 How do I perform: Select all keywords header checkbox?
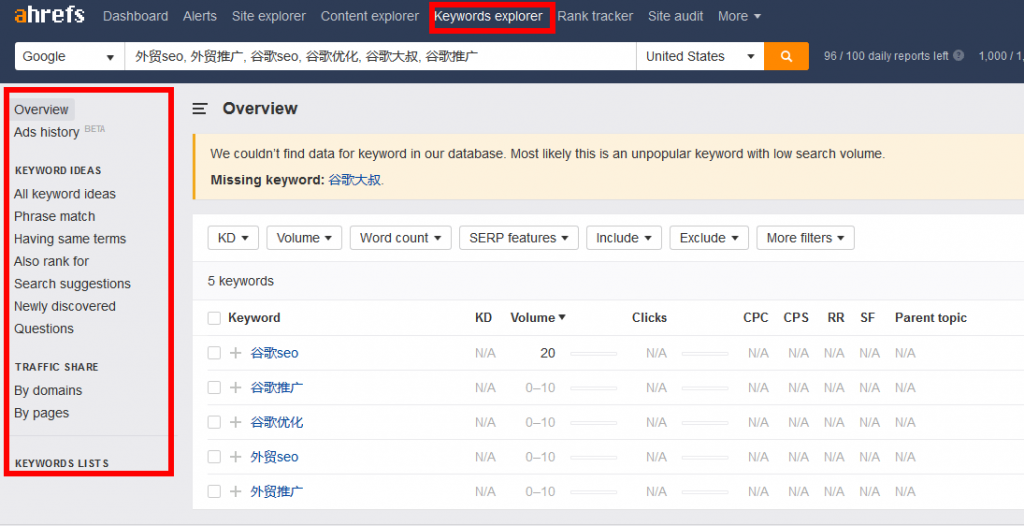pos(214,318)
